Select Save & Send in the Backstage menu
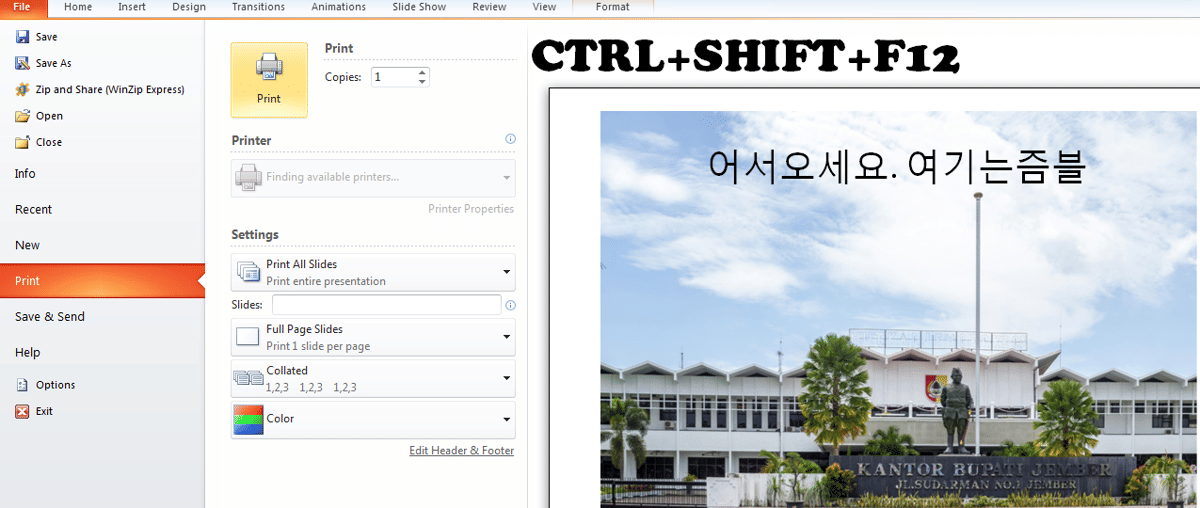This screenshot has height=508, width=1200. (50, 317)
